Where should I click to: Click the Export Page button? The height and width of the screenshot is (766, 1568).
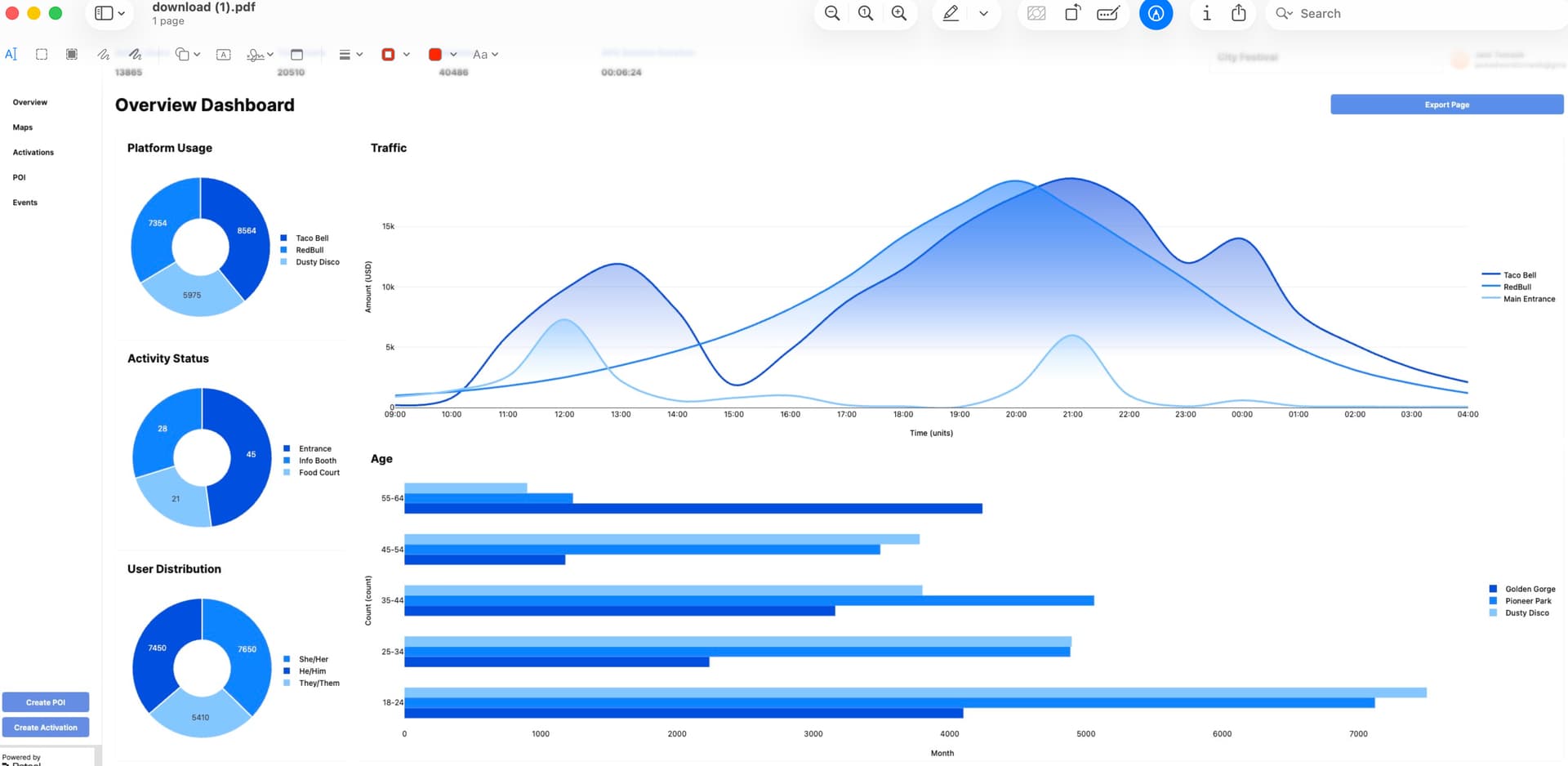(1446, 105)
